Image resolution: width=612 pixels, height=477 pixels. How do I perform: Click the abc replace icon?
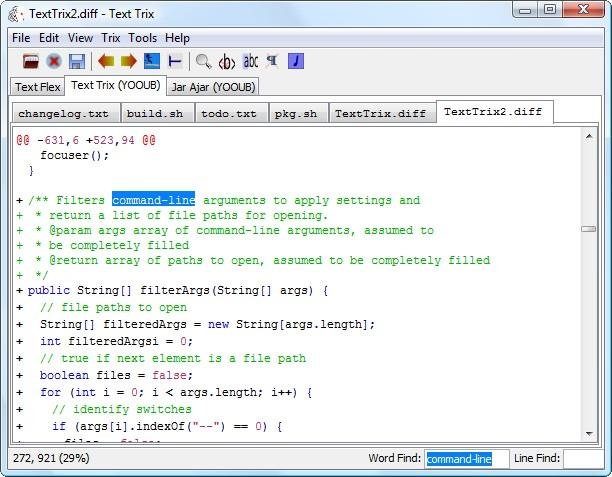pos(250,61)
